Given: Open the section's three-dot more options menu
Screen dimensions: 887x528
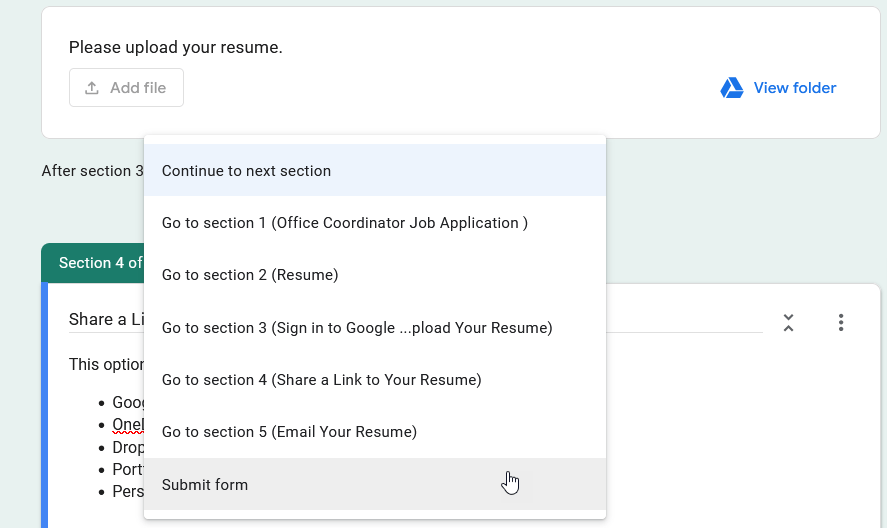Looking at the screenshot, I should click(841, 323).
